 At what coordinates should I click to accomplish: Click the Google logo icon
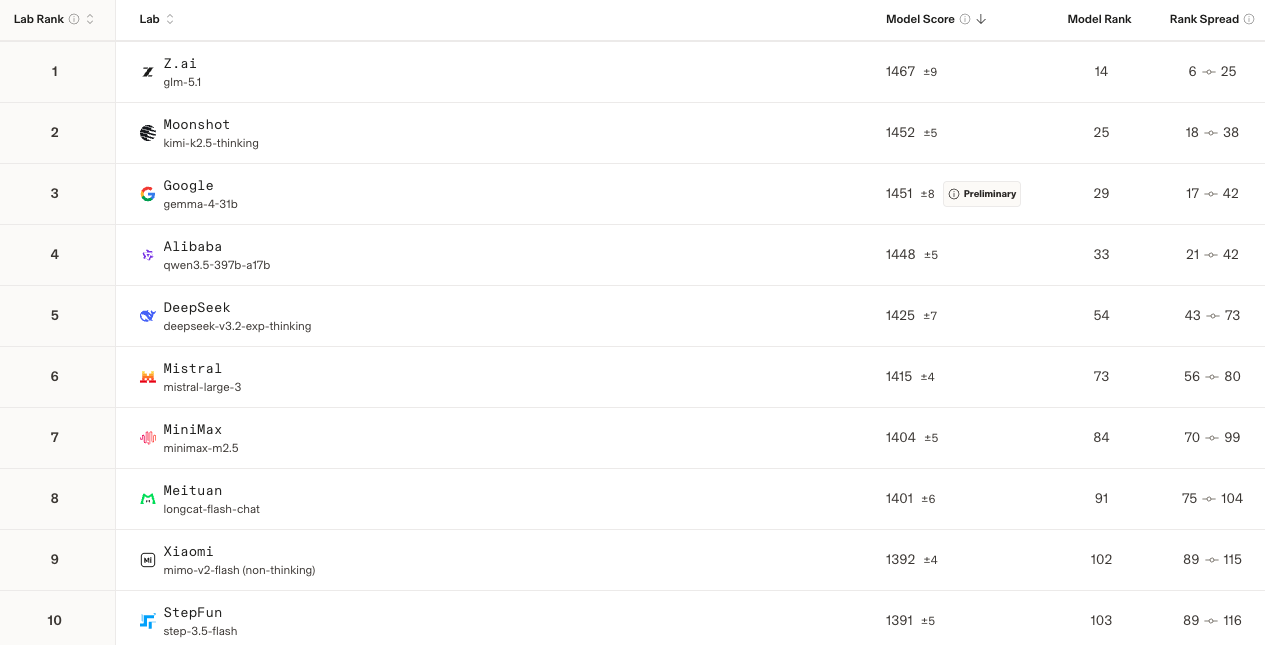pos(148,194)
